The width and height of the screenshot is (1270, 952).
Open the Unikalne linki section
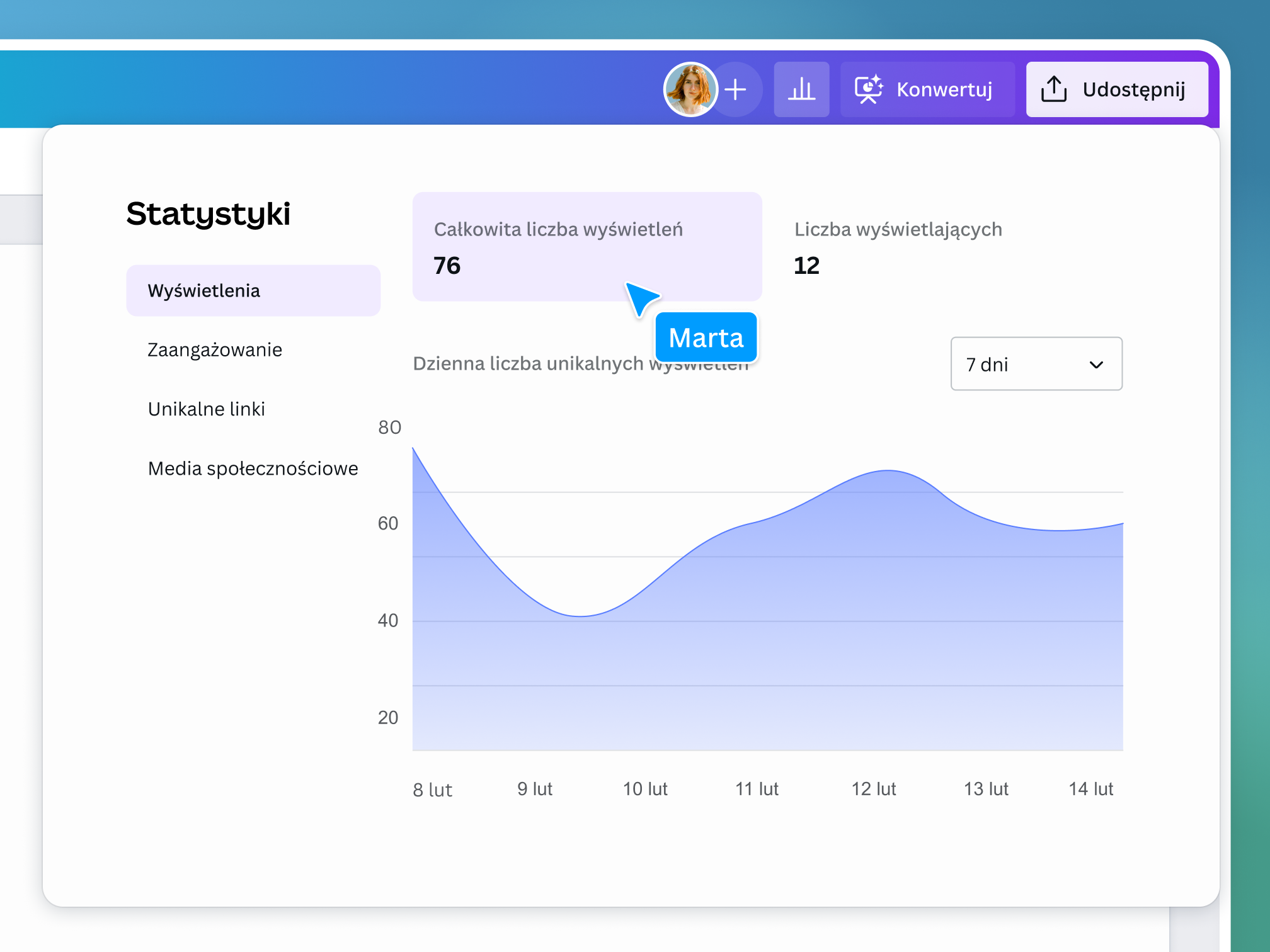207,409
